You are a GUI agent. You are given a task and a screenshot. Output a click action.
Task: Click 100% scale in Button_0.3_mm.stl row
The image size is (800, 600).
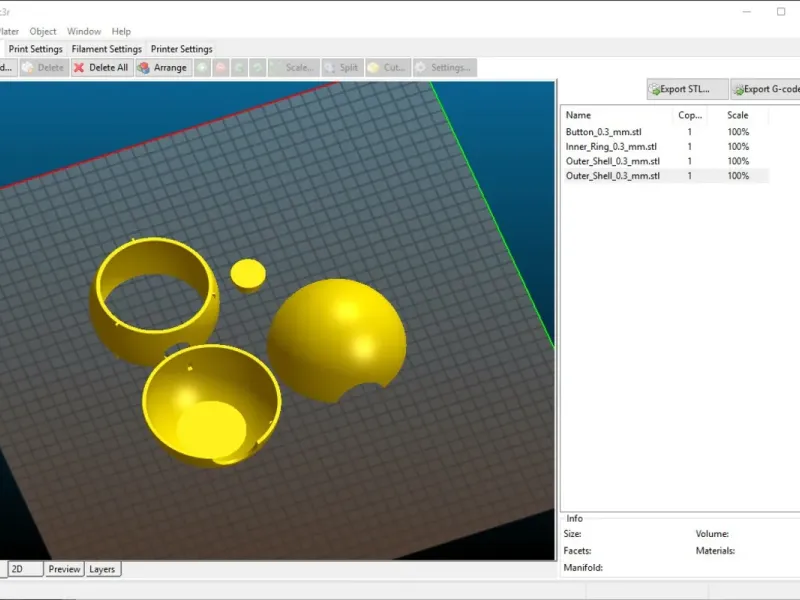point(738,132)
